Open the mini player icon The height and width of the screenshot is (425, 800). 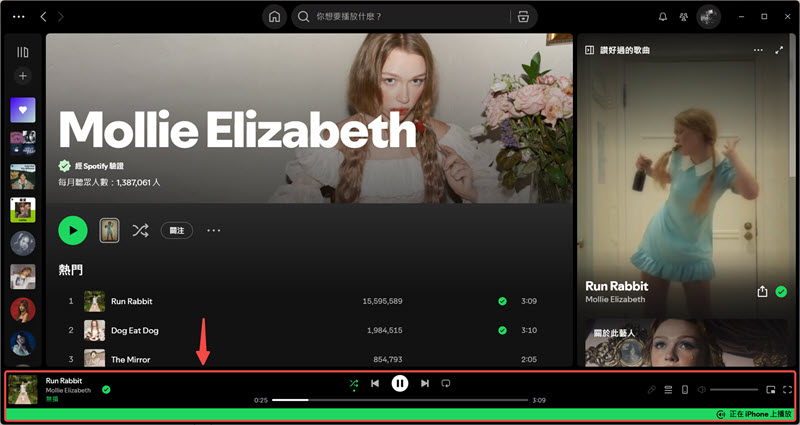pyautogui.click(x=770, y=390)
